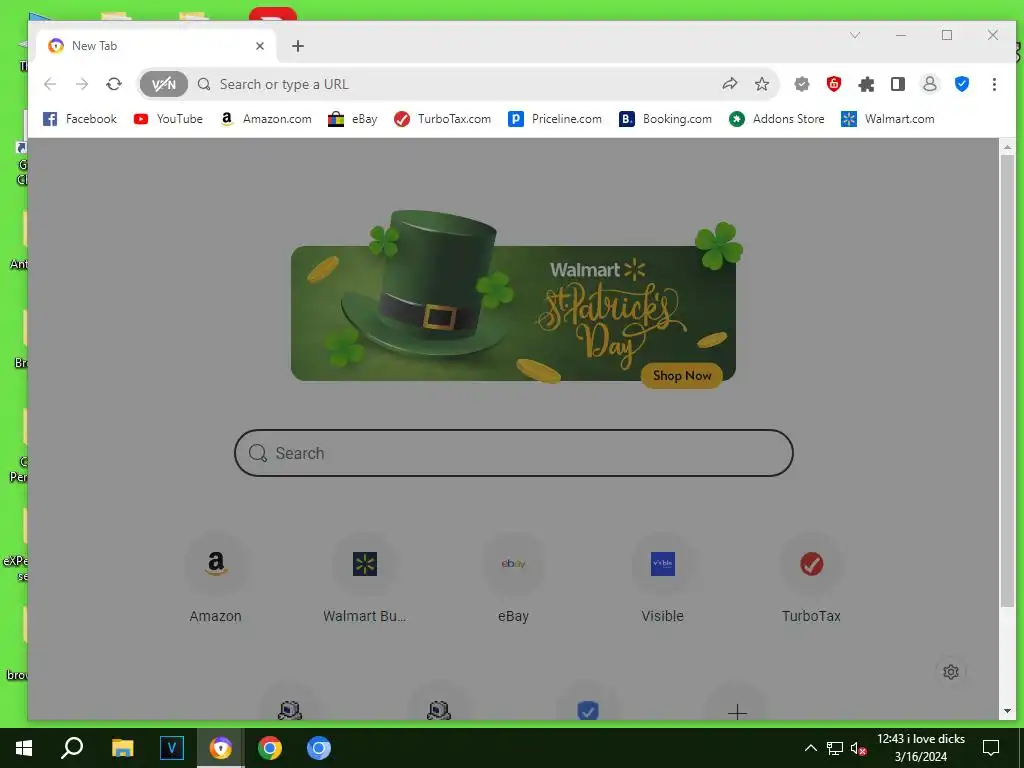Click the taskbar clock date 3/16/2024

[x=920, y=757]
